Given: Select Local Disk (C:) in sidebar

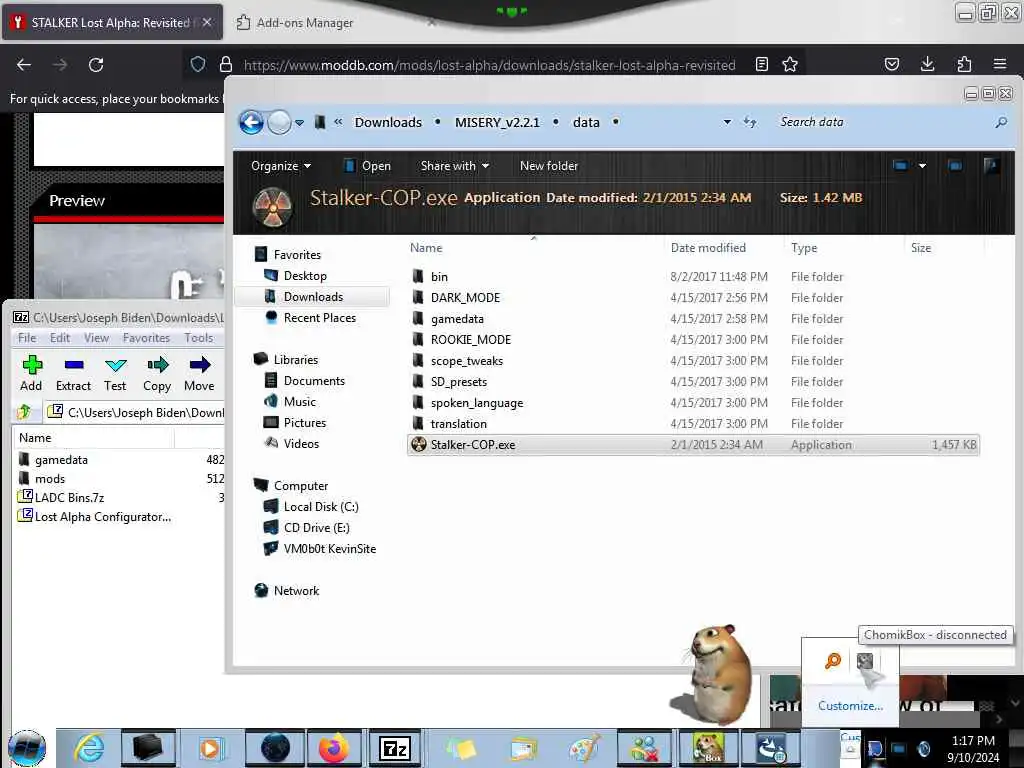Looking at the screenshot, I should tap(321, 506).
